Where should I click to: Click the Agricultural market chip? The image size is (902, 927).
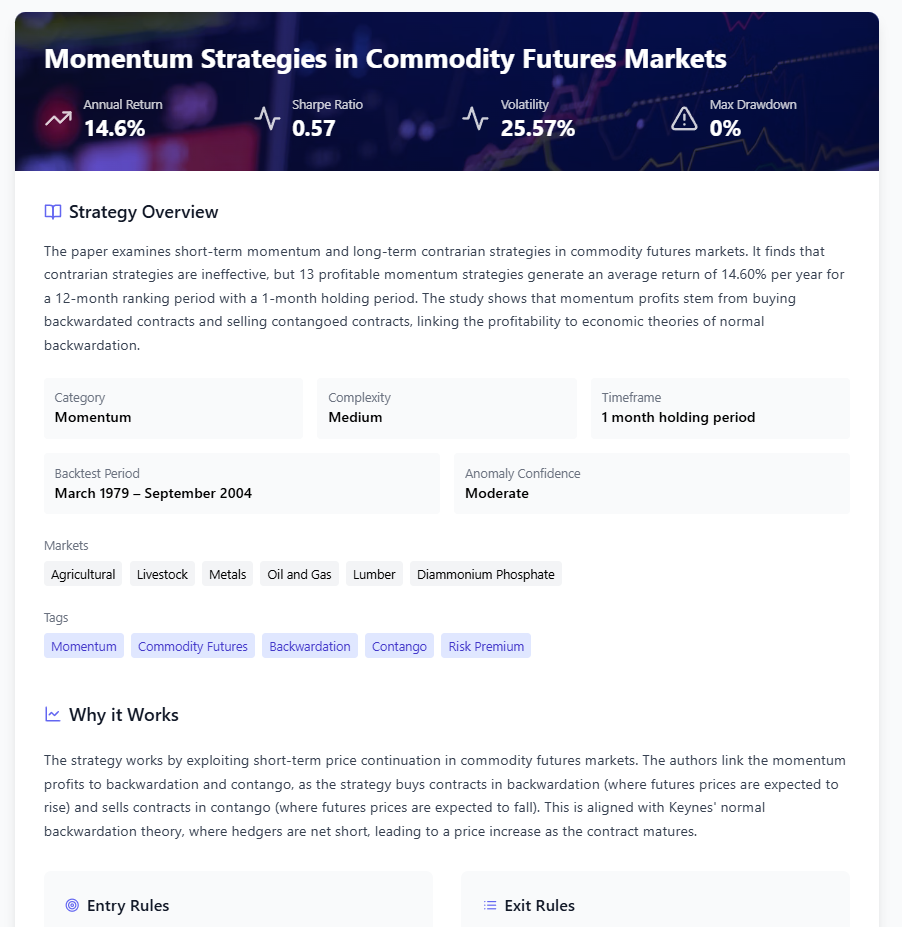point(82,573)
